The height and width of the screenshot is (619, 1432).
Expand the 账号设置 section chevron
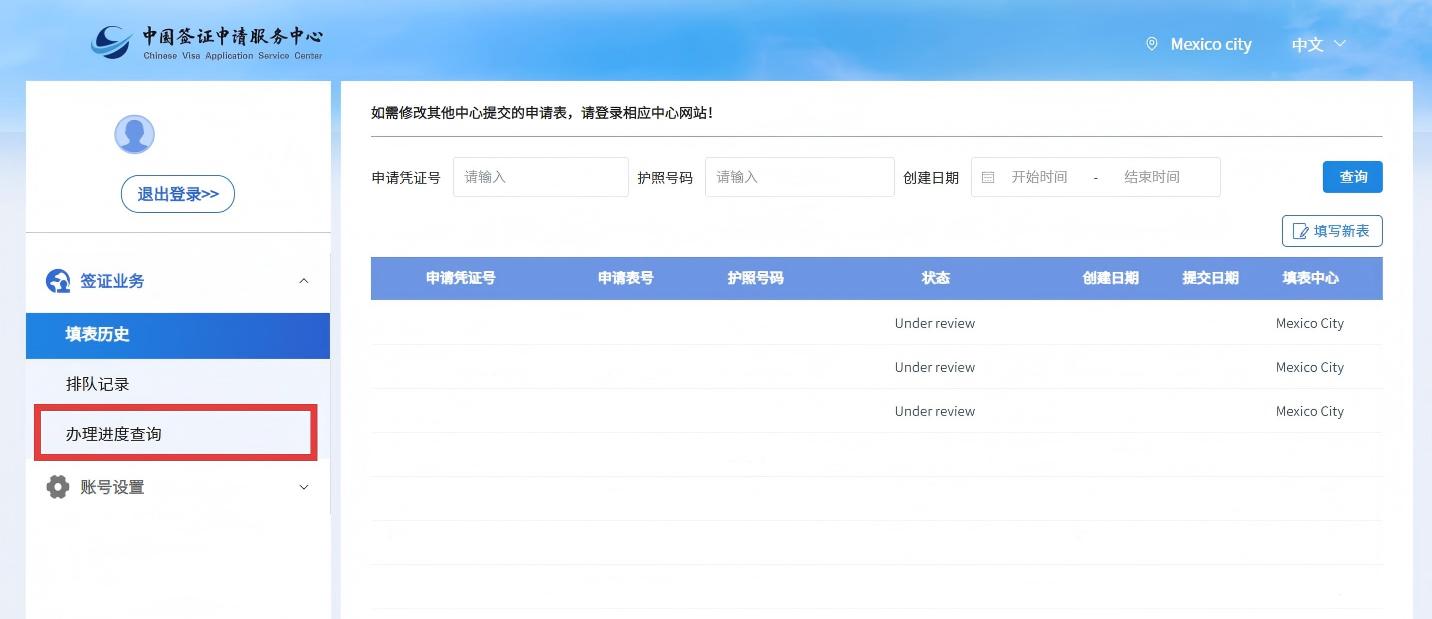tap(304, 487)
